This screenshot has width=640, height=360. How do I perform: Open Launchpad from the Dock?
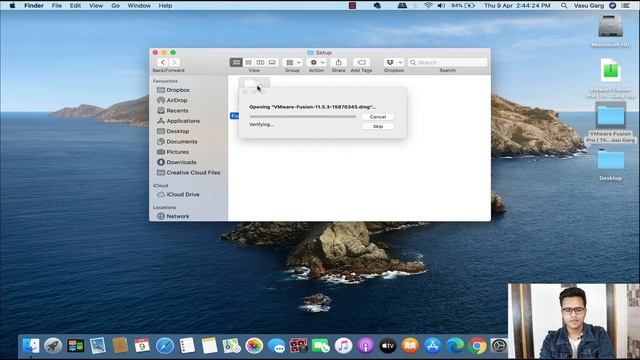coord(53,346)
